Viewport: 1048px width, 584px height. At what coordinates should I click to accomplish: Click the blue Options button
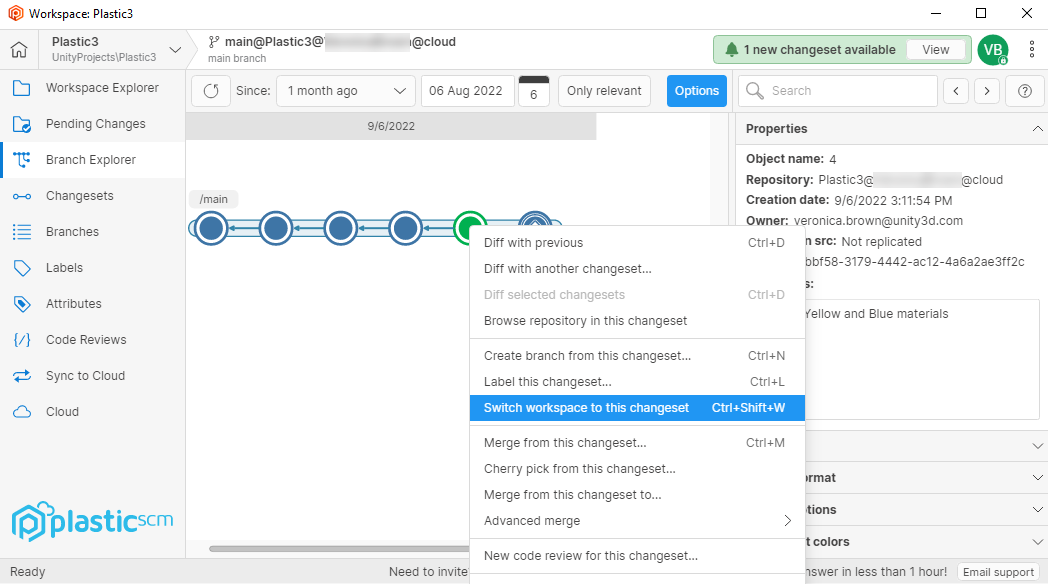click(x=697, y=91)
